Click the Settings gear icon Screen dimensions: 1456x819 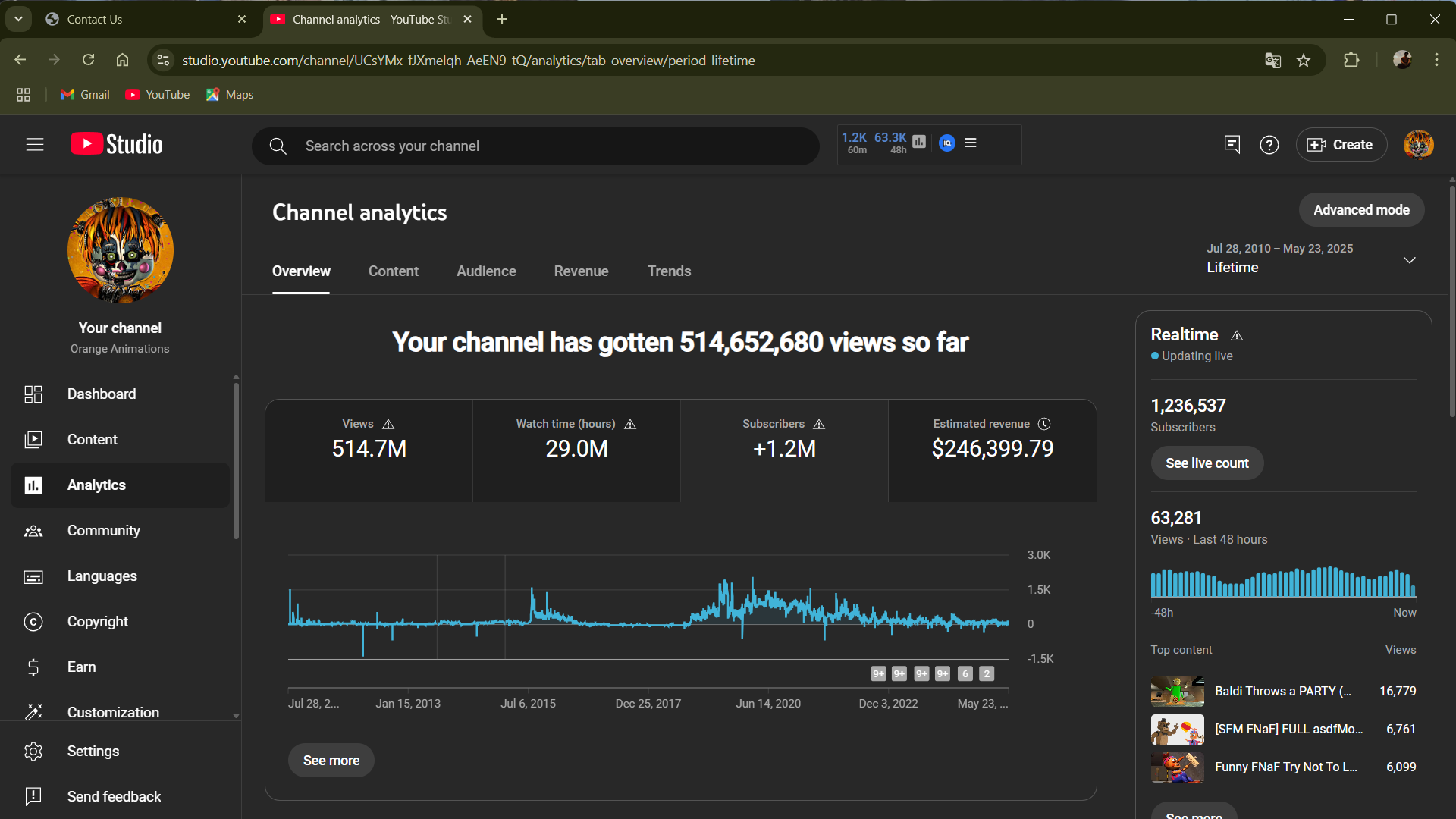coord(33,752)
